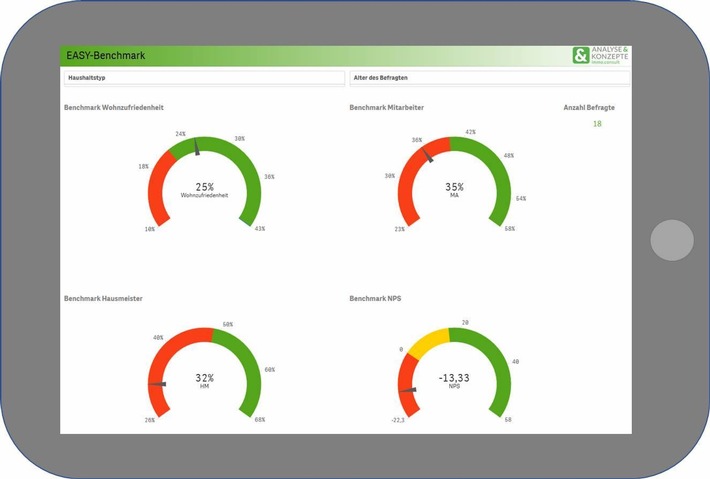Viewport: 710px width, 479px height.
Task: Open the Haushaltstyp filter box
Action: pos(204,78)
